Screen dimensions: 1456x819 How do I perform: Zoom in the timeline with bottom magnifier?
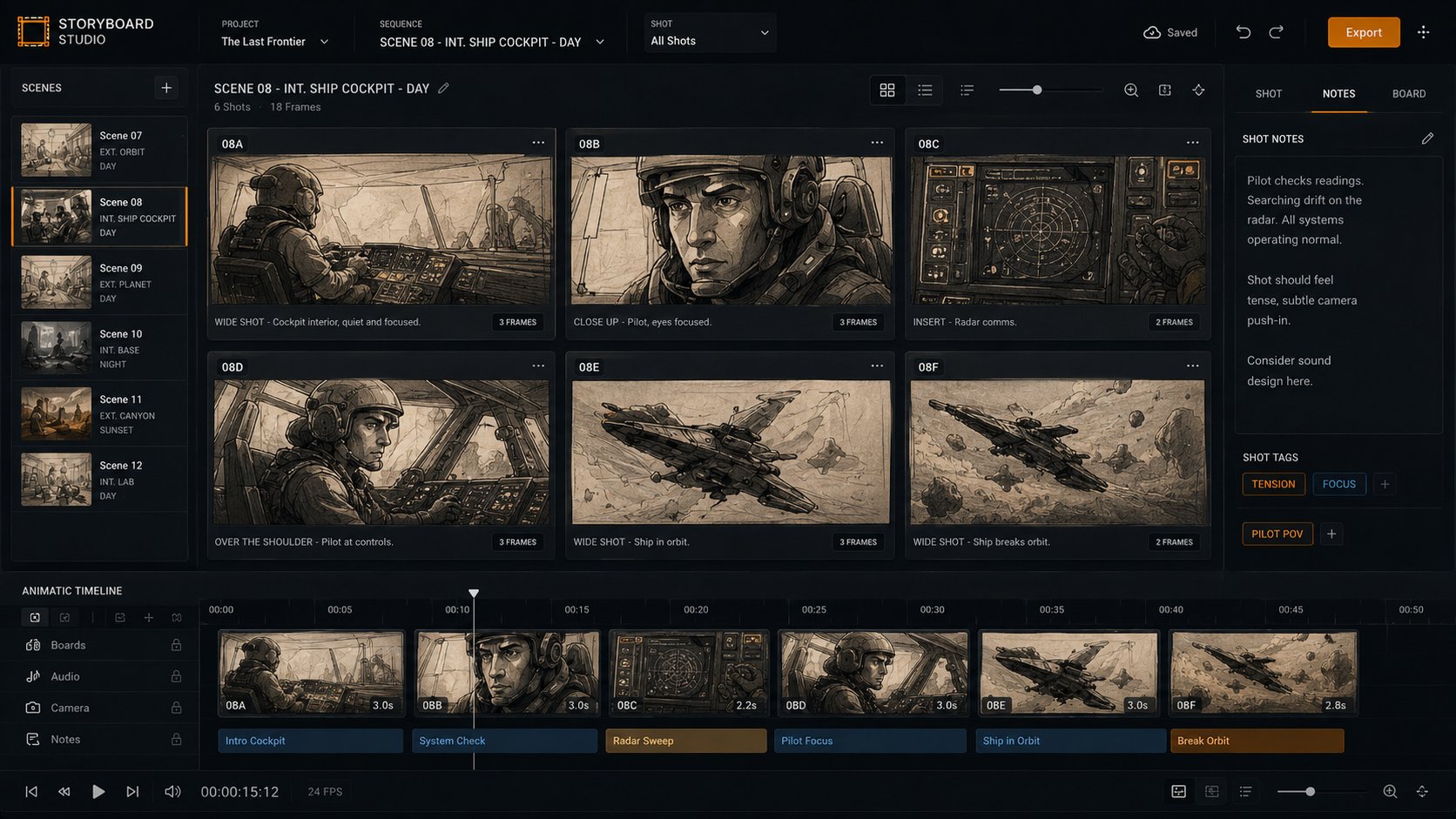pyautogui.click(x=1390, y=791)
